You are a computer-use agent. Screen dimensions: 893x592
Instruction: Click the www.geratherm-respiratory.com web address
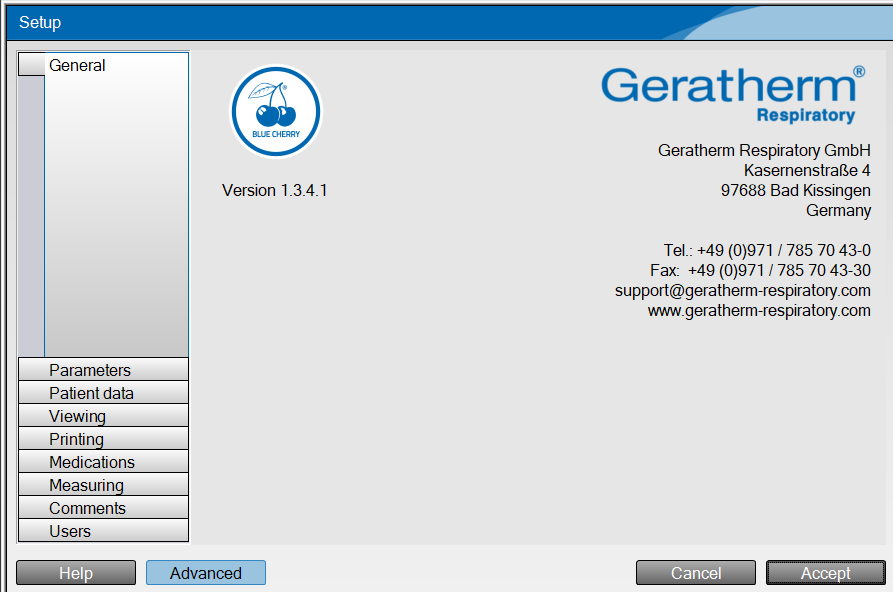pos(759,311)
